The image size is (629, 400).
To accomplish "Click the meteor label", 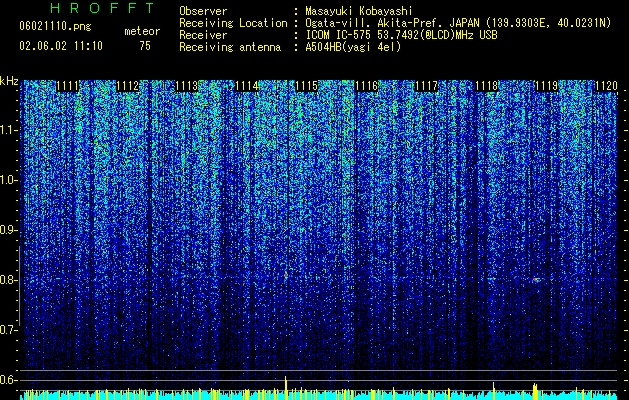I will 142,31.
